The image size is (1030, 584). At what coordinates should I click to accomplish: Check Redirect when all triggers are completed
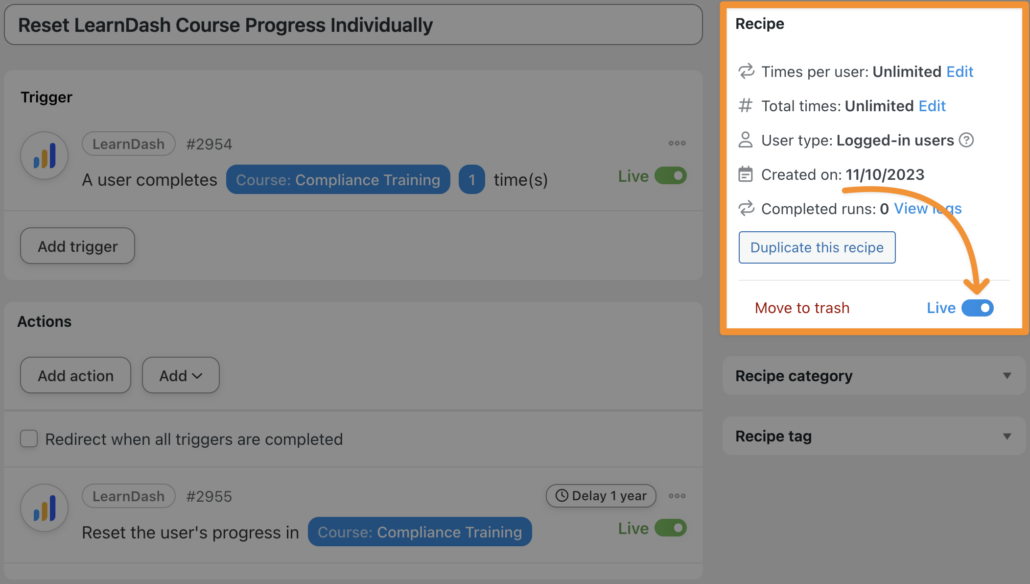(x=29, y=438)
